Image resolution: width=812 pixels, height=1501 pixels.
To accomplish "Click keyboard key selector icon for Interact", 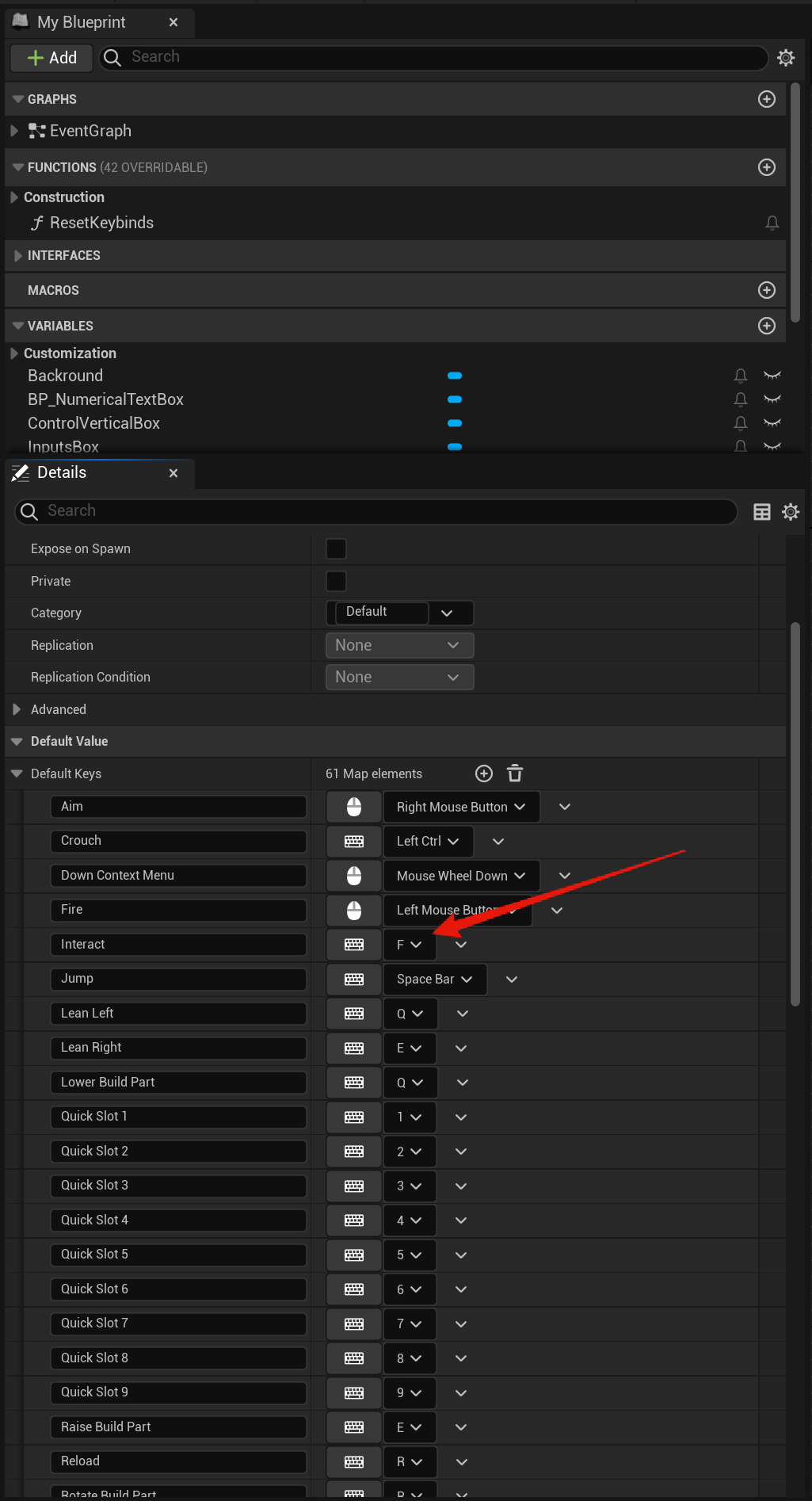I will click(354, 945).
